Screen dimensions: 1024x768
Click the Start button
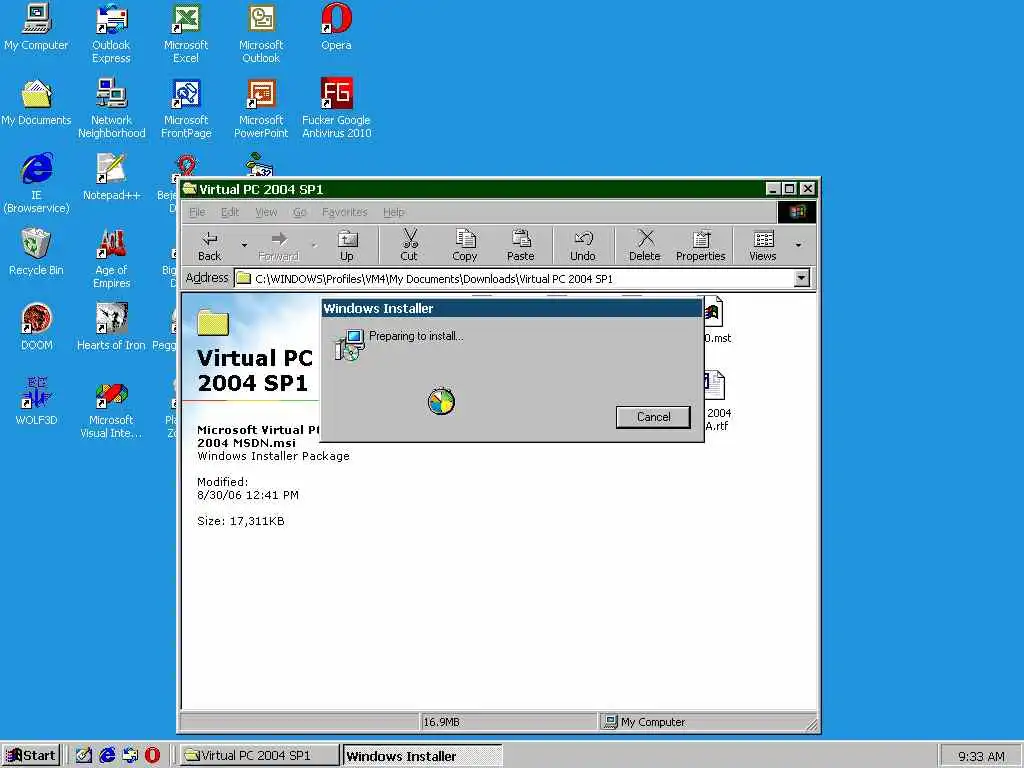(31, 756)
